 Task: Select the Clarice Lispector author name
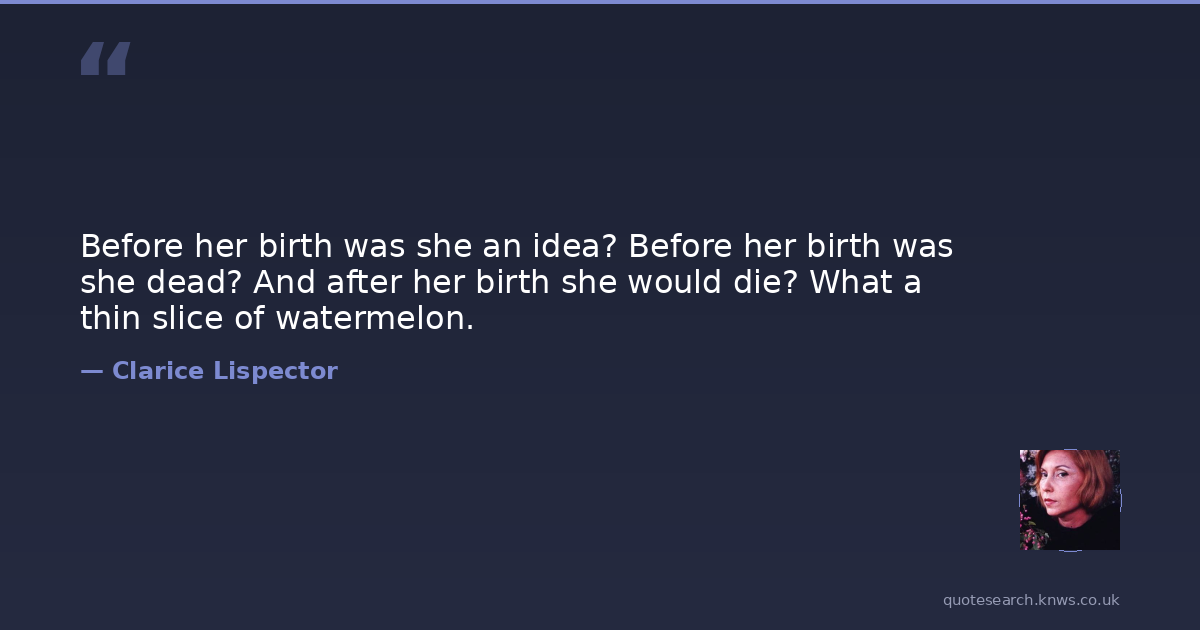(x=224, y=372)
